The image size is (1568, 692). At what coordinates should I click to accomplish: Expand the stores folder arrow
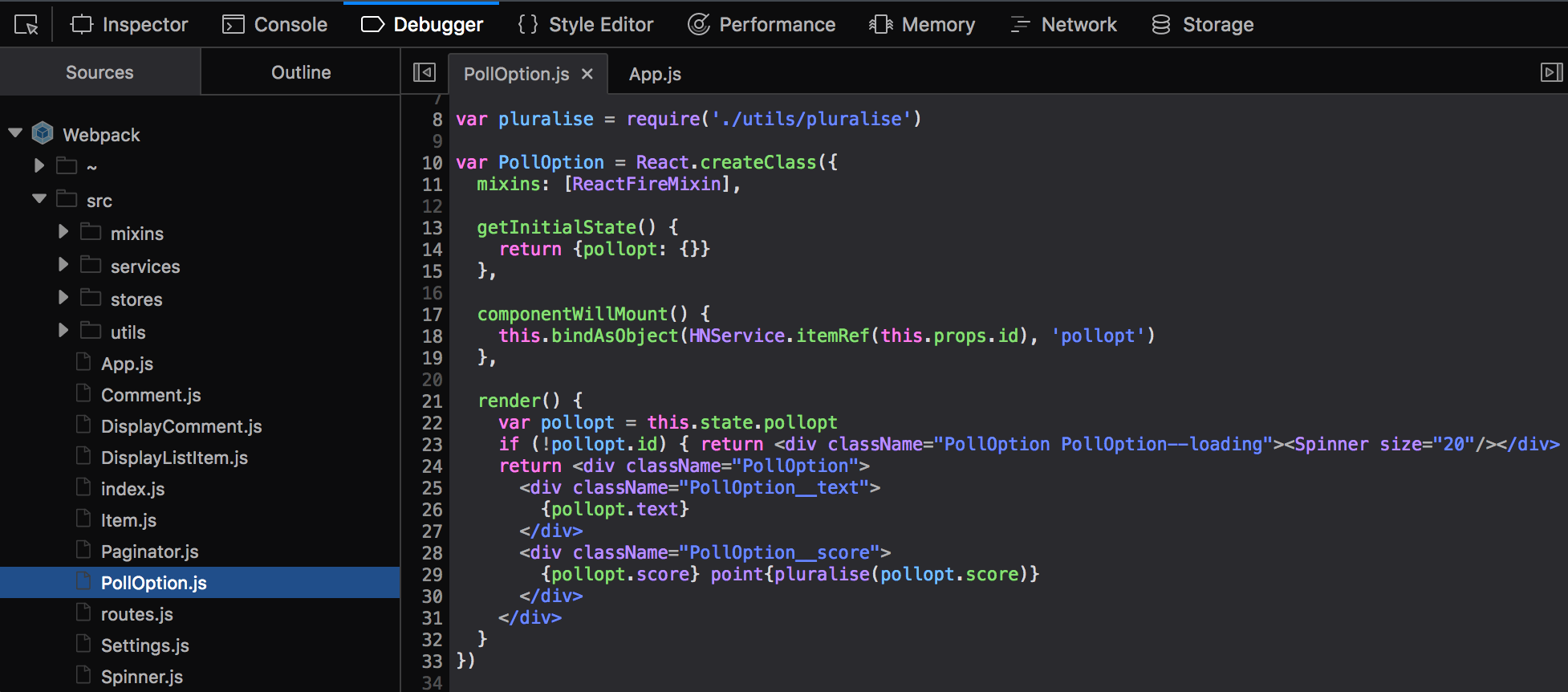(63, 298)
